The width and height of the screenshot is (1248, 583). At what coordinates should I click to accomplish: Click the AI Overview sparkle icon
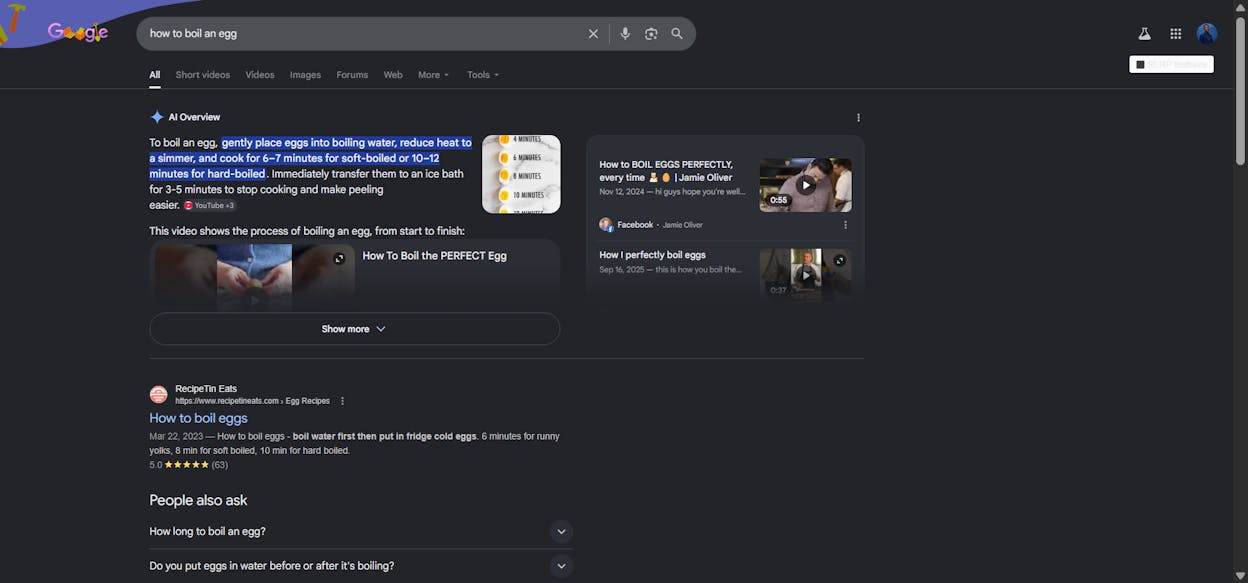(x=157, y=117)
